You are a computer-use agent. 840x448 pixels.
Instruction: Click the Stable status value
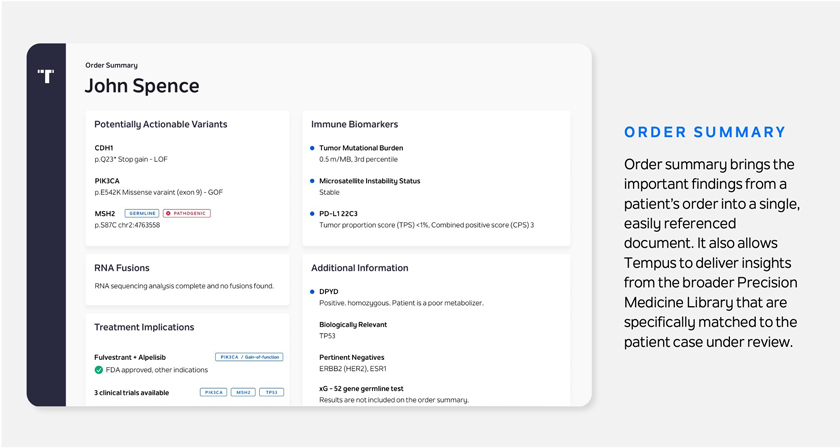[x=329, y=192]
